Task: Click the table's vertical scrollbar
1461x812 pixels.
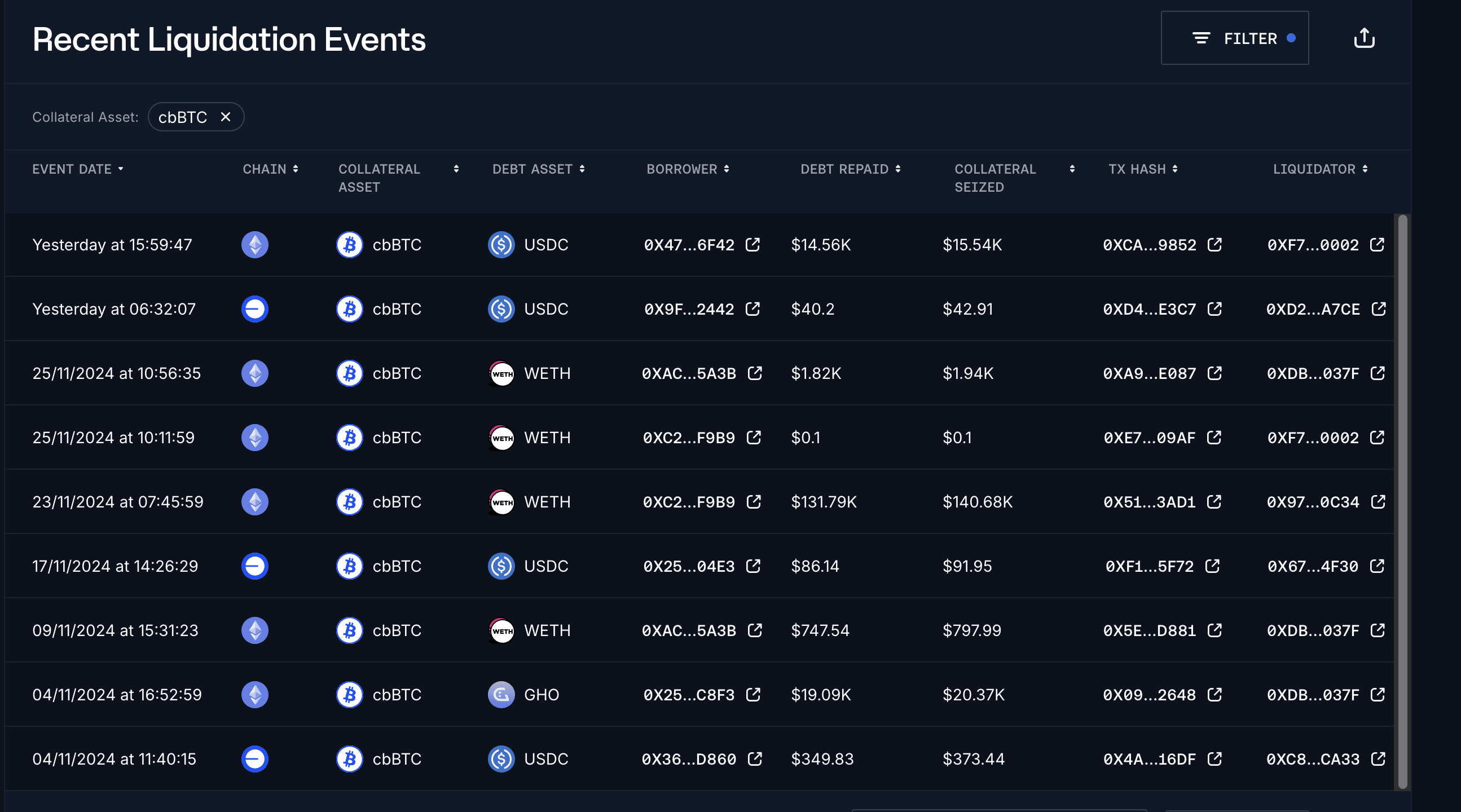Action: click(1402, 501)
